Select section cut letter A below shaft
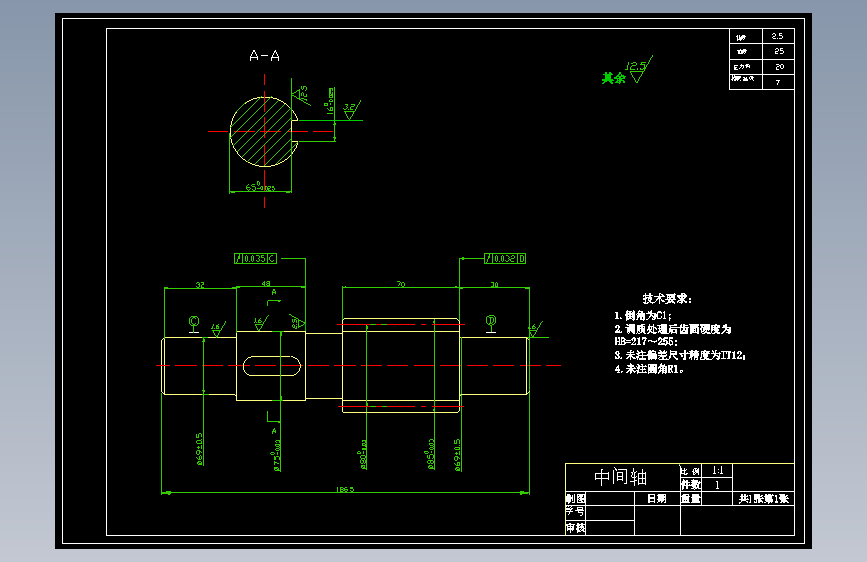Image resolution: width=867 pixels, height=562 pixels. click(274, 430)
